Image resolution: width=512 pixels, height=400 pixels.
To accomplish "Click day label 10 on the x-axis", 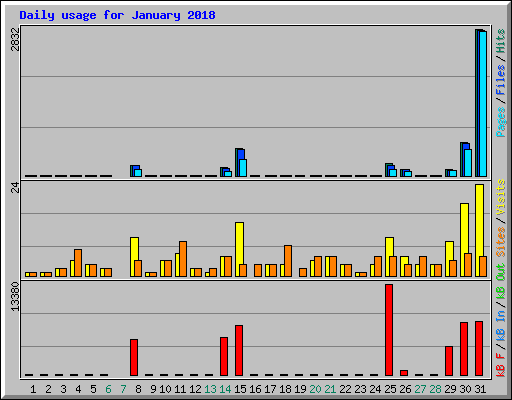I will [165, 389].
